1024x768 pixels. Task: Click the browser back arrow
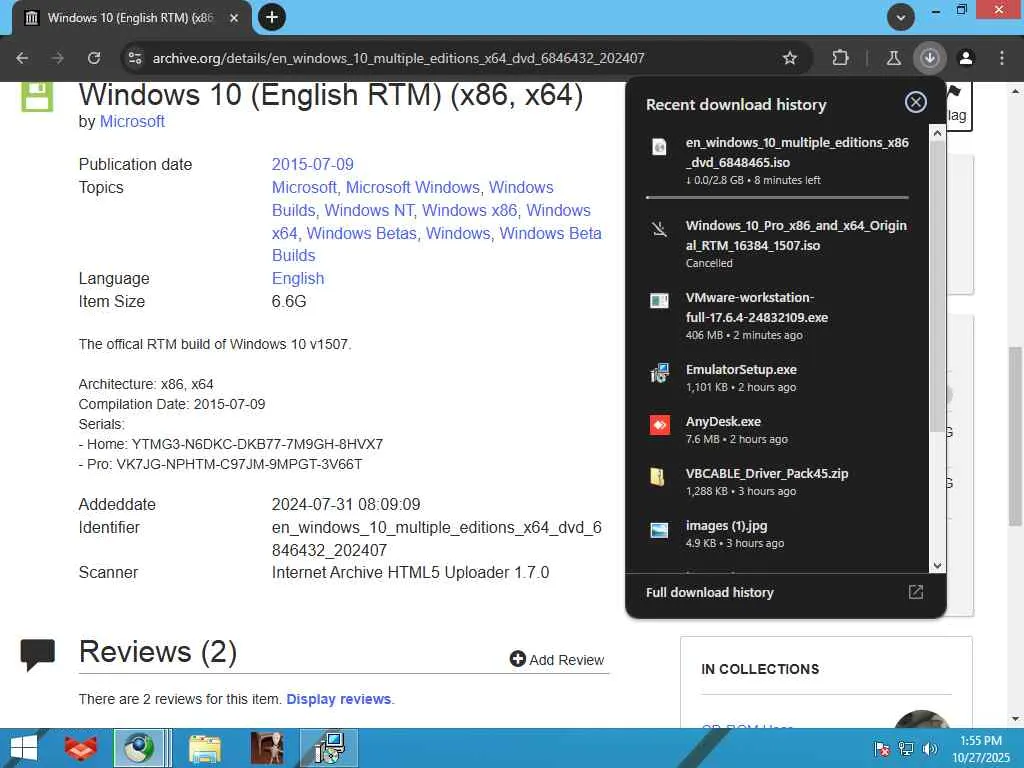(22, 58)
